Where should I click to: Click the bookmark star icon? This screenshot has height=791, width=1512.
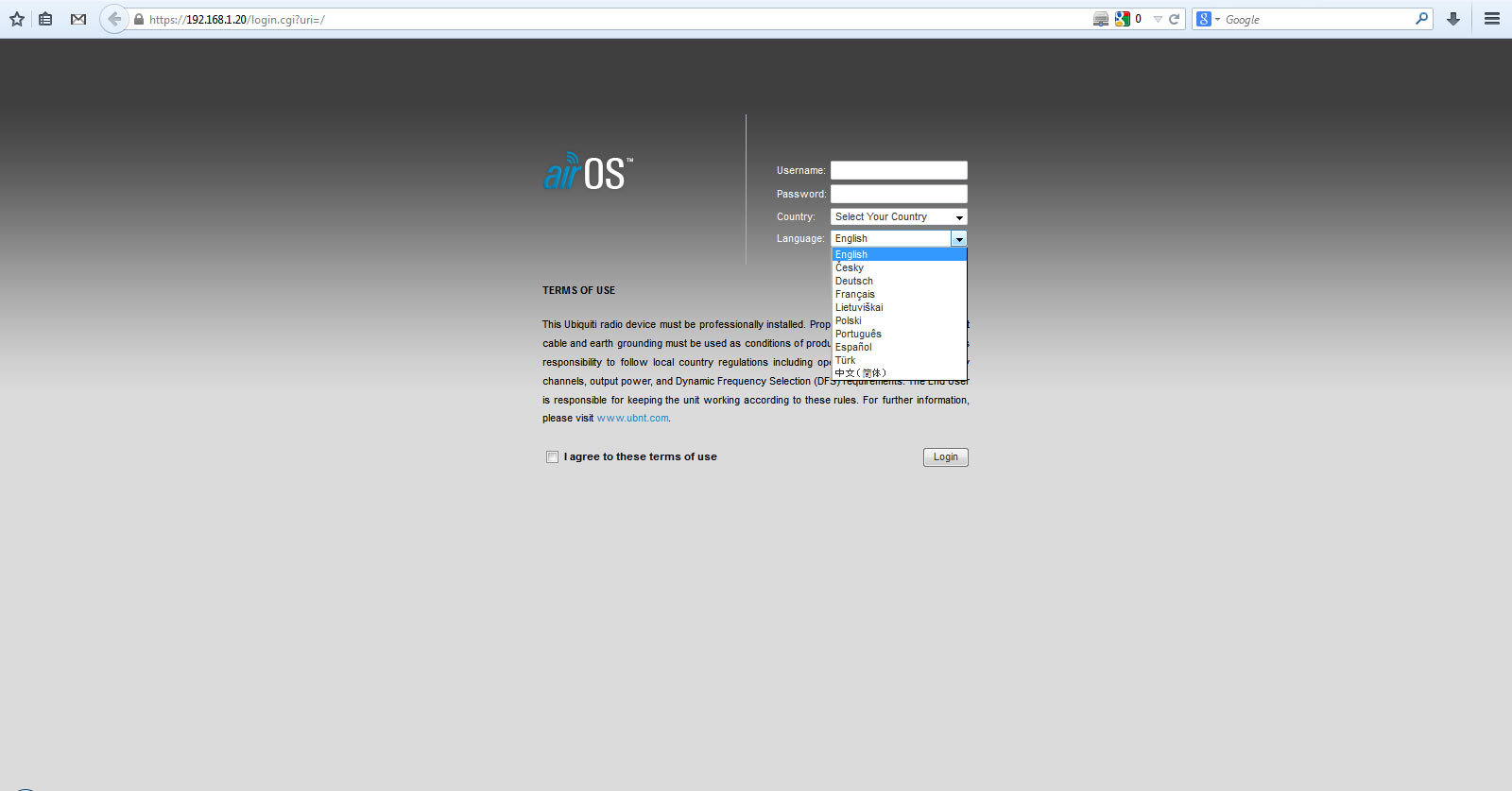tap(17, 19)
